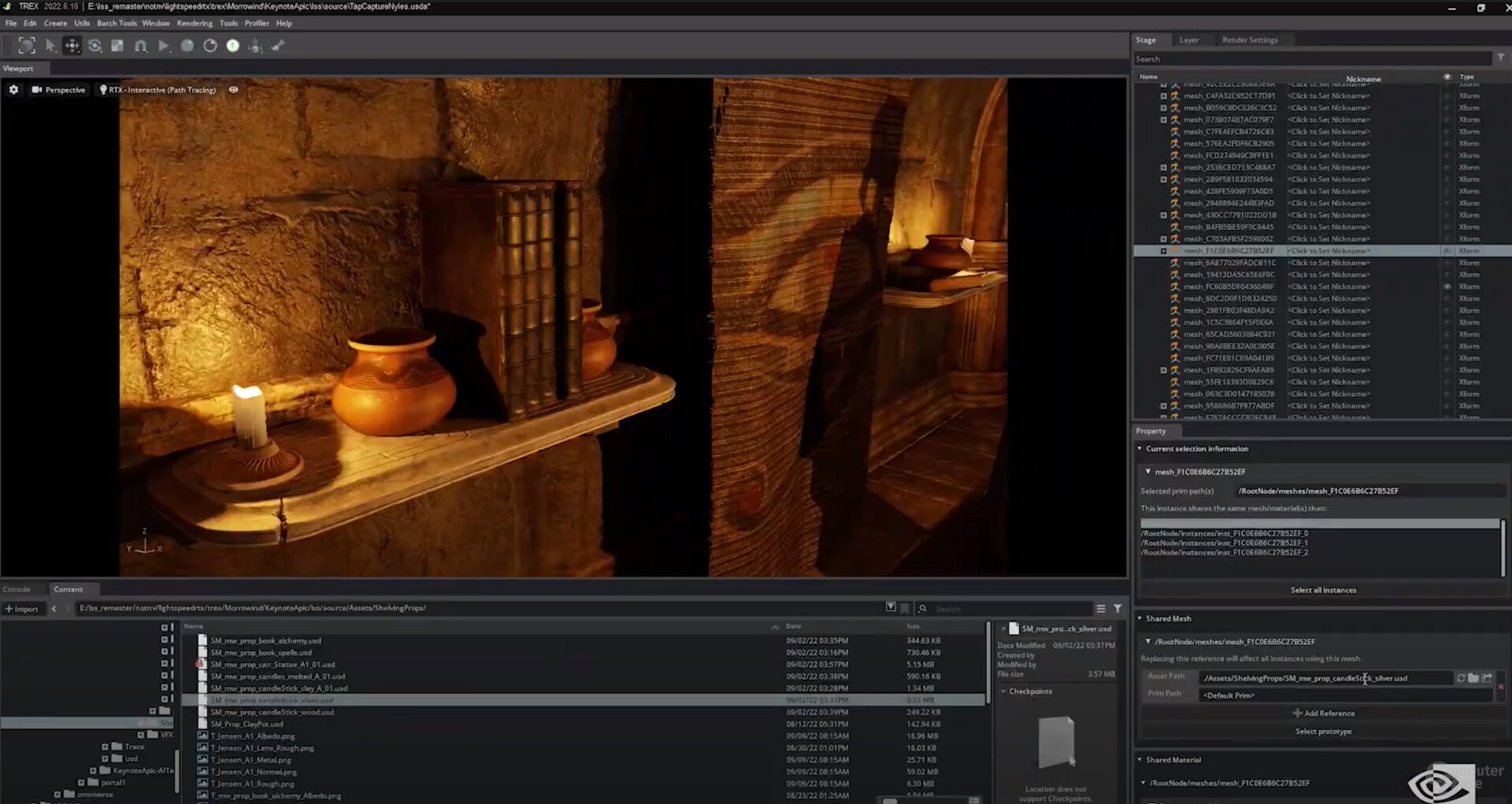Open the Profiler menu

click(x=257, y=23)
